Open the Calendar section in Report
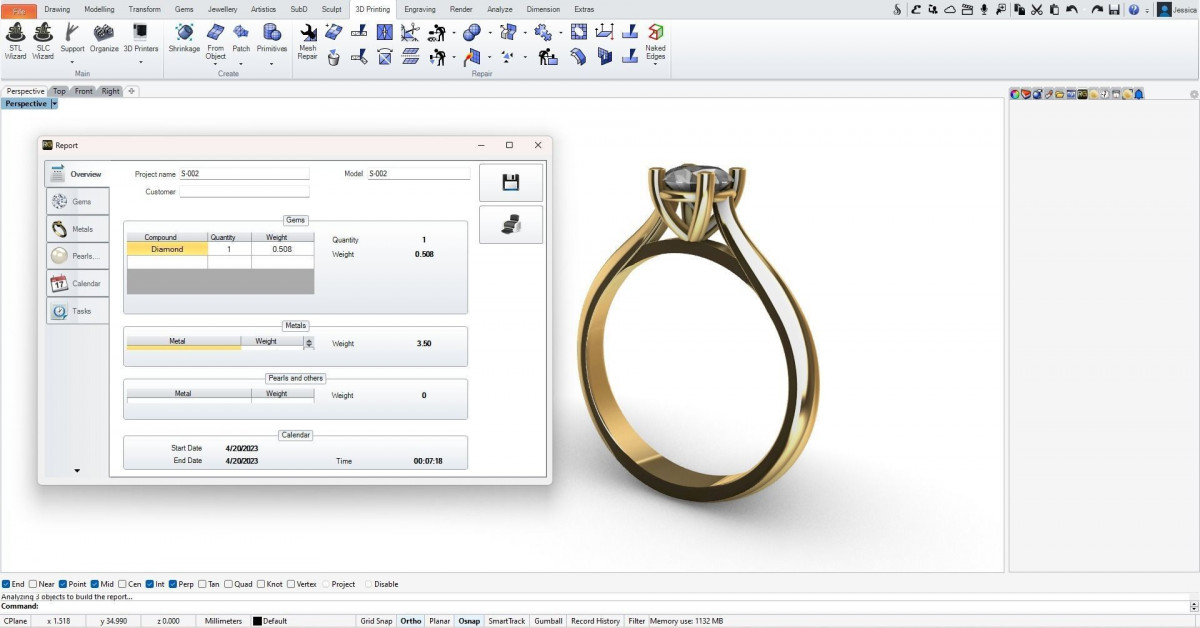Image resolution: width=1200 pixels, height=628 pixels. click(77, 284)
